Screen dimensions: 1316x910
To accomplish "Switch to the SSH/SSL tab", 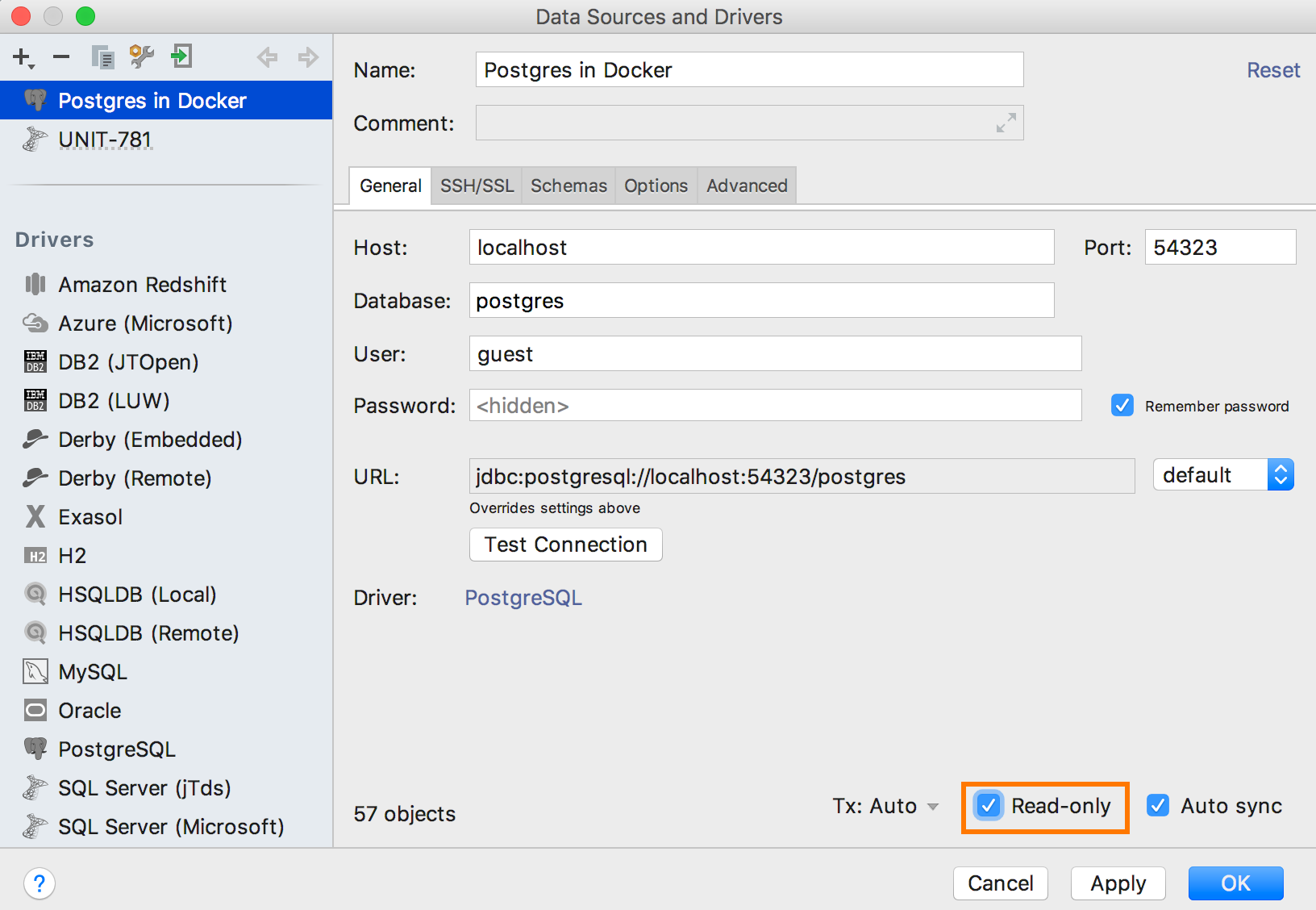I will click(x=477, y=186).
